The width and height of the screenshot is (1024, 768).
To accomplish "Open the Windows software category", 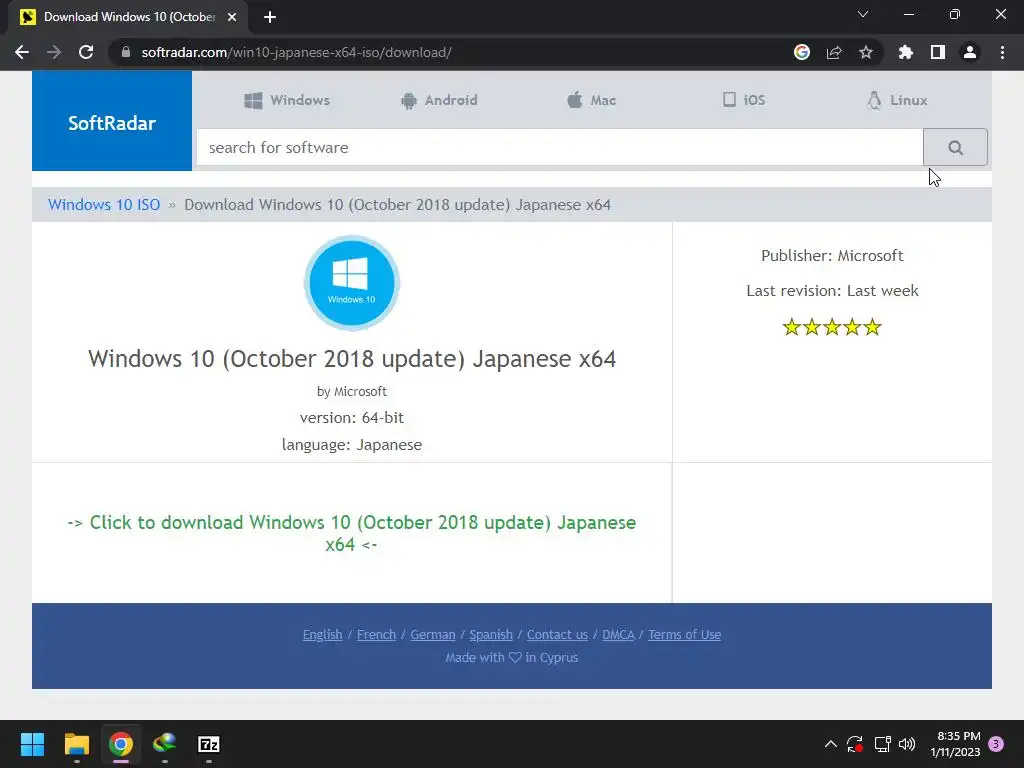I will [x=287, y=100].
